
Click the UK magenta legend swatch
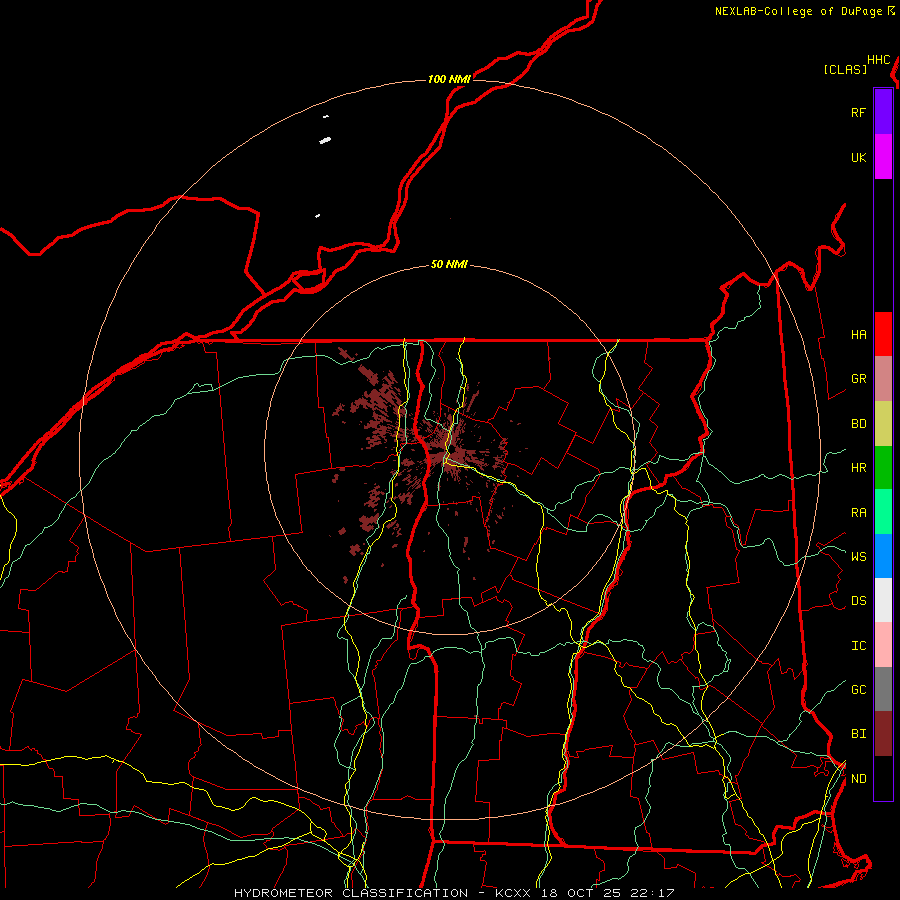coord(883,157)
